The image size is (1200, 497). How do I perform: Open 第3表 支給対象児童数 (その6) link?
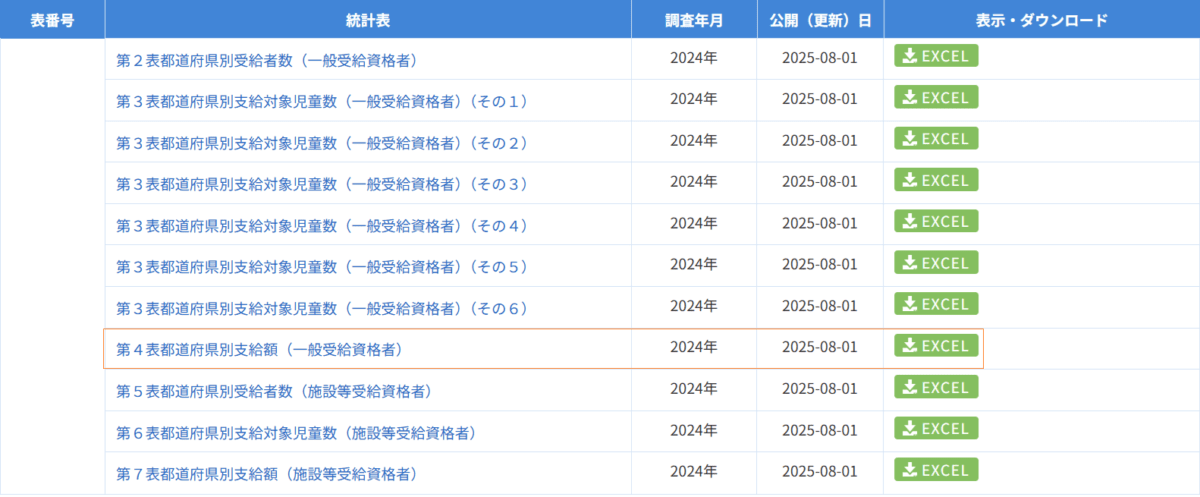click(322, 308)
